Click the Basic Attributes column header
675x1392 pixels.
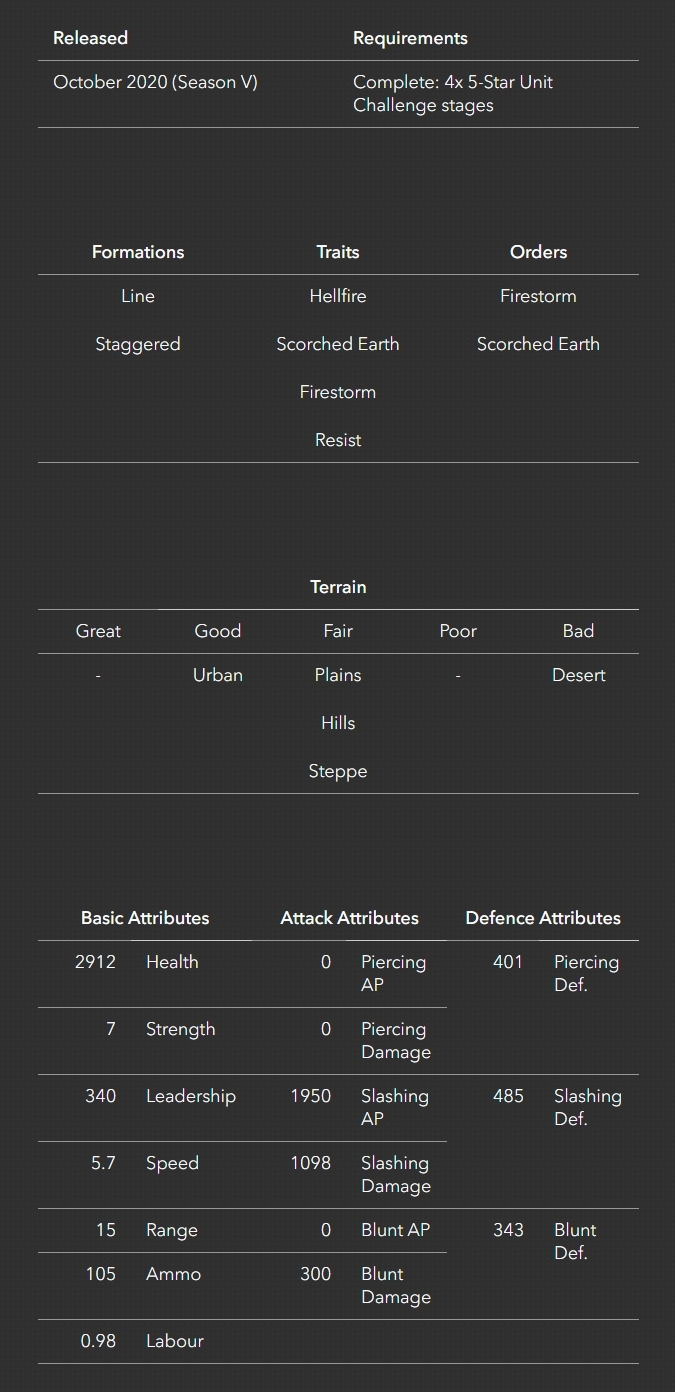pyautogui.click(x=145, y=918)
